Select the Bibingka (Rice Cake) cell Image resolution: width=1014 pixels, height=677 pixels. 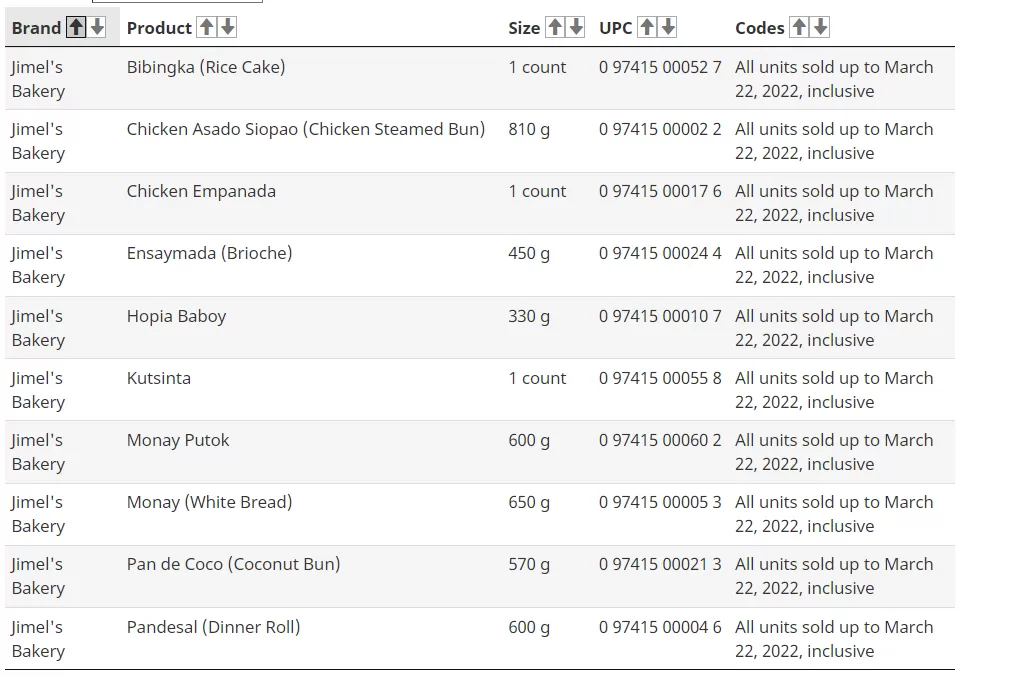tap(206, 67)
